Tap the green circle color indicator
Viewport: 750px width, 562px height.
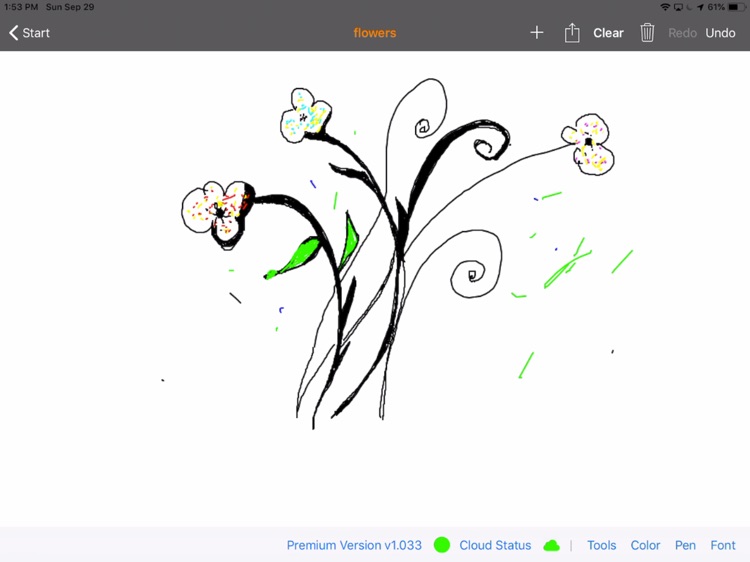pyautogui.click(x=441, y=545)
